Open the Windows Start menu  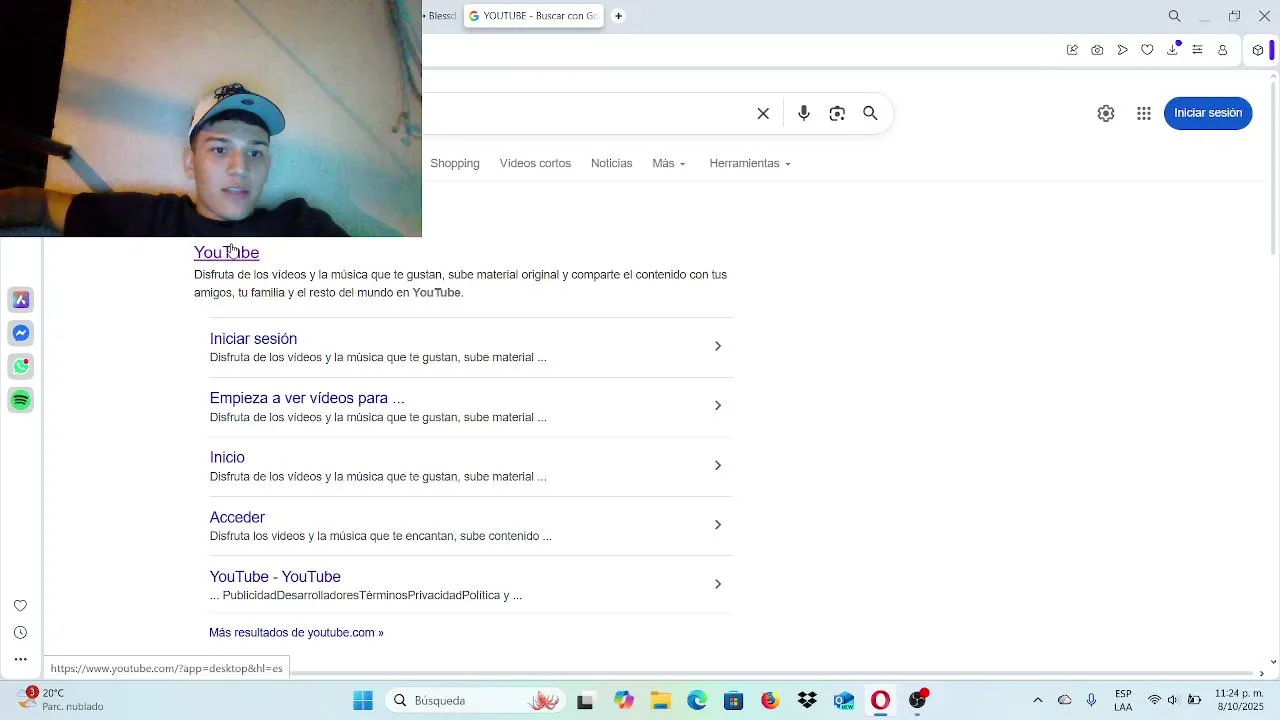coord(362,700)
